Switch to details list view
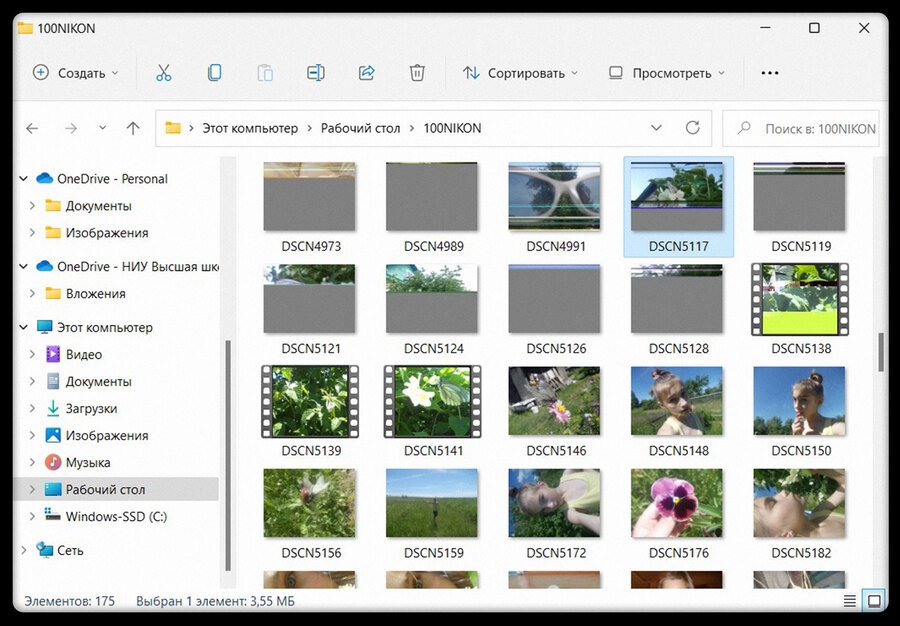900x626 pixels. pos(849,601)
